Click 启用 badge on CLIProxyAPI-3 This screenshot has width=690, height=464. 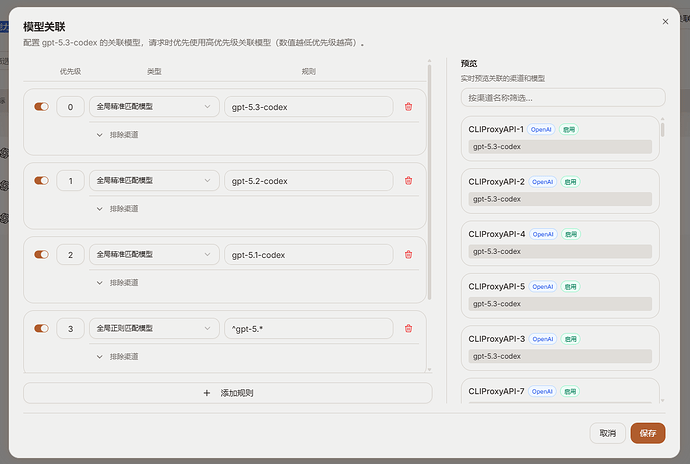[570, 339]
